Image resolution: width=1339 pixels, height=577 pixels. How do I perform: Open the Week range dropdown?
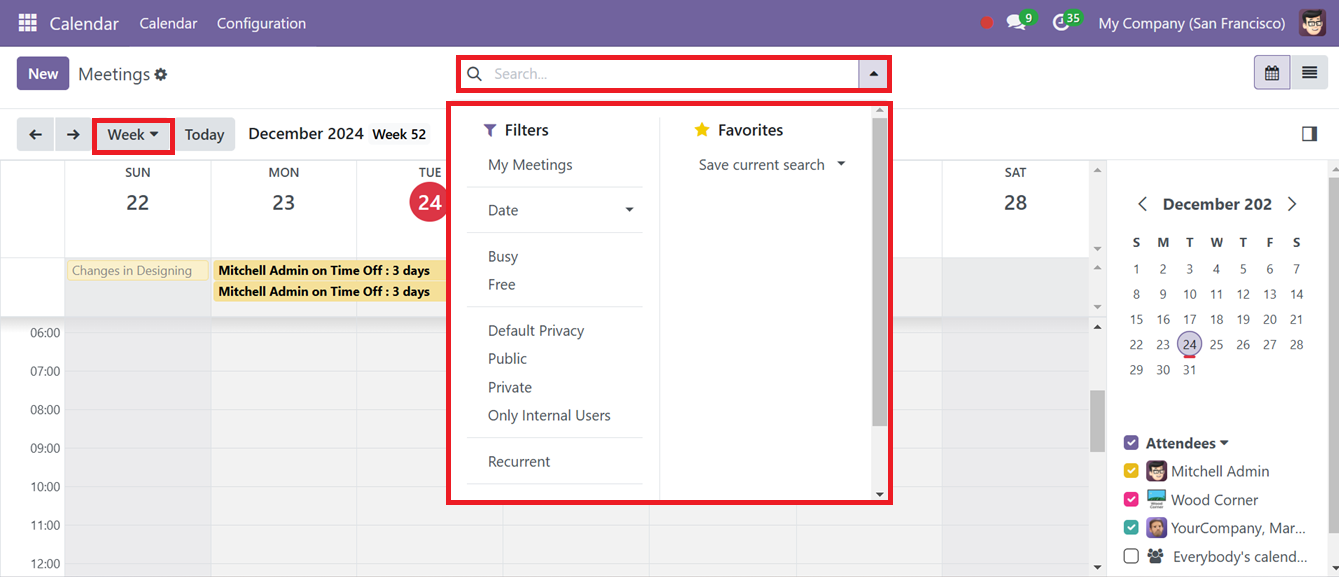click(133, 135)
